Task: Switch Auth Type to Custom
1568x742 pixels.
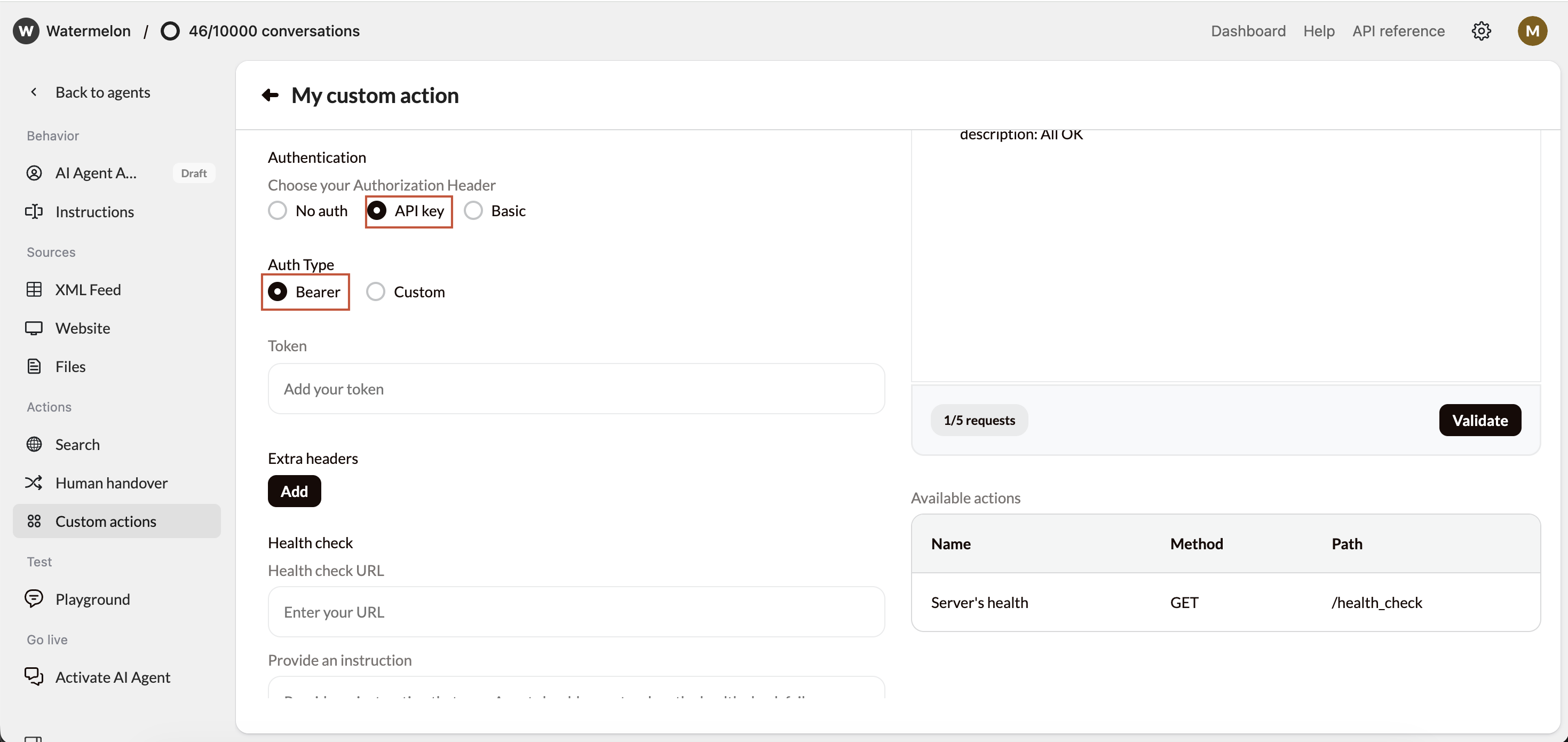Action: coord(376,291)
